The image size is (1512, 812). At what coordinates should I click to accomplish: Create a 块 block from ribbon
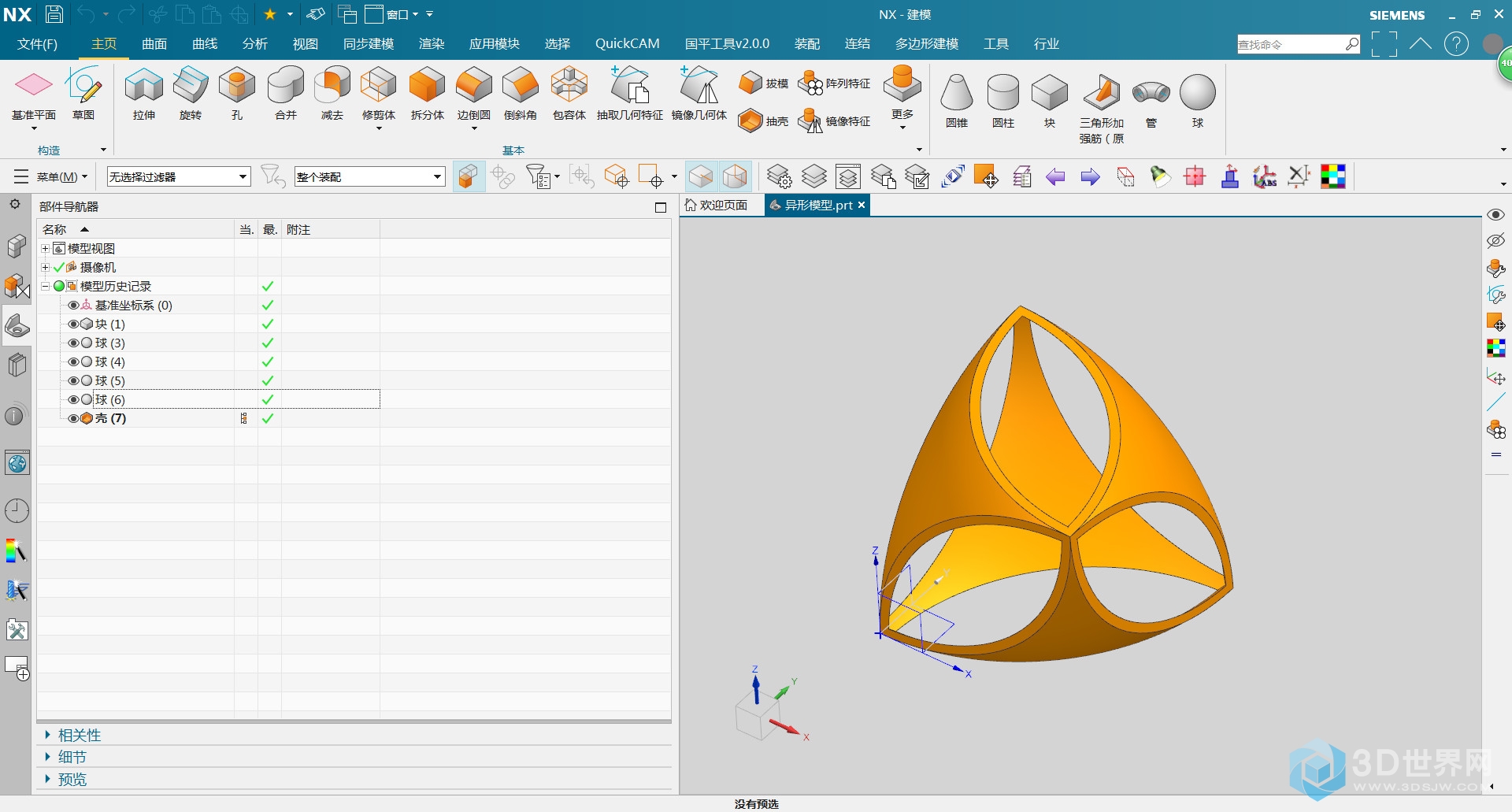click(1050, 101)
